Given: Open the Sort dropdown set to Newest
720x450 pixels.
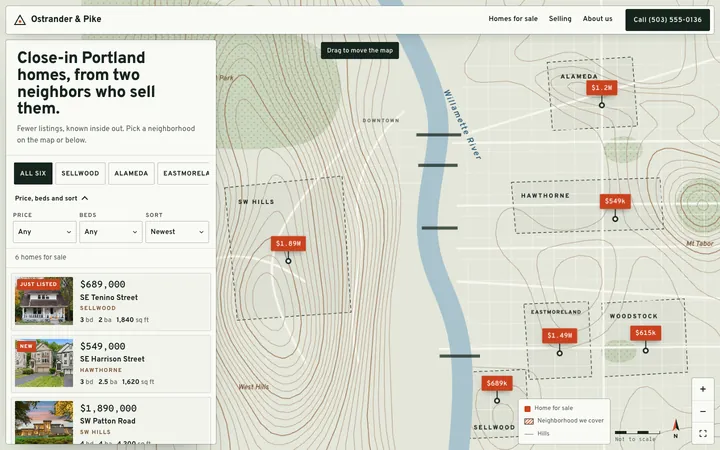Looking at the screenshot, I should [x=177, y=232].
